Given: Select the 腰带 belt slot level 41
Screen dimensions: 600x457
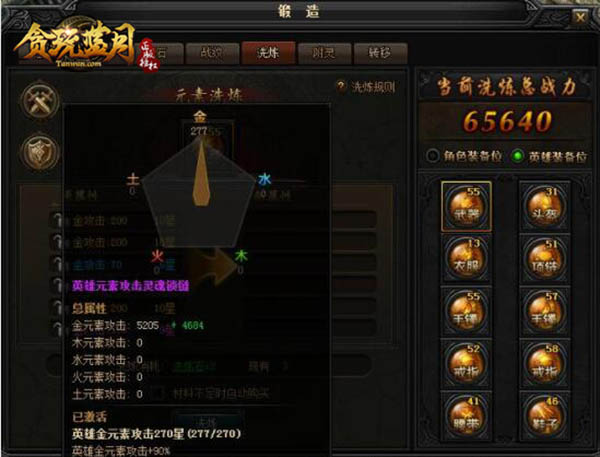Looking at the screenshot, I should tap(466, 416).
